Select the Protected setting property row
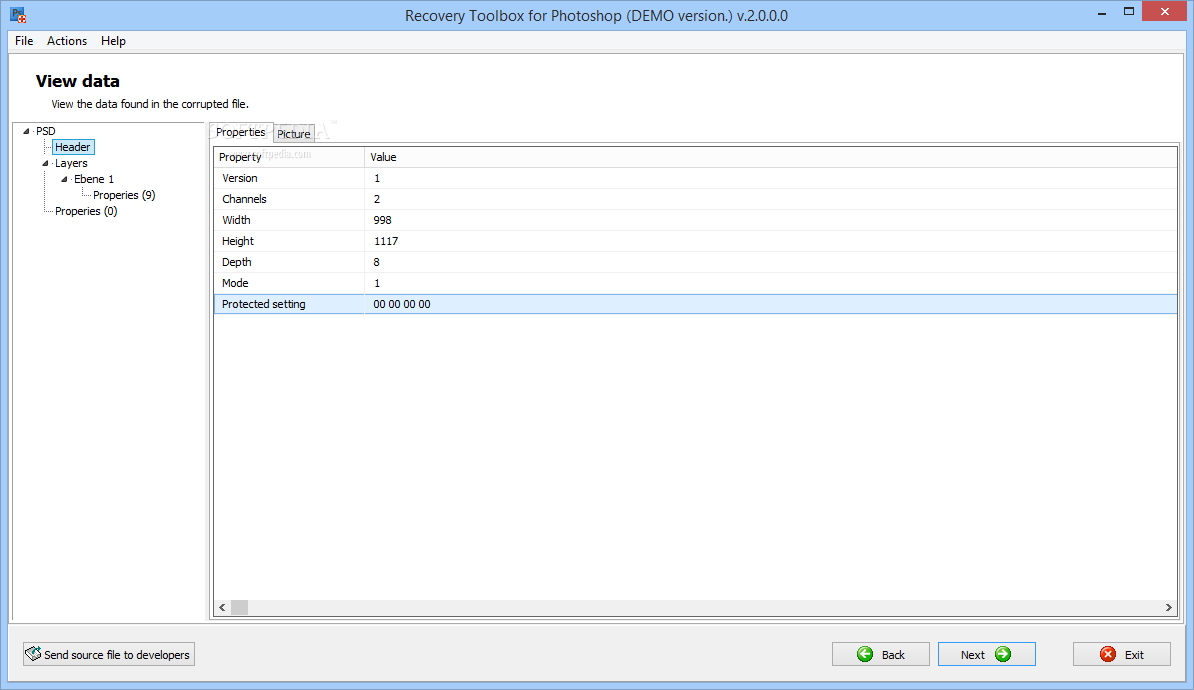The width and height of the screenshot is (1194, 690). (695, 304)
